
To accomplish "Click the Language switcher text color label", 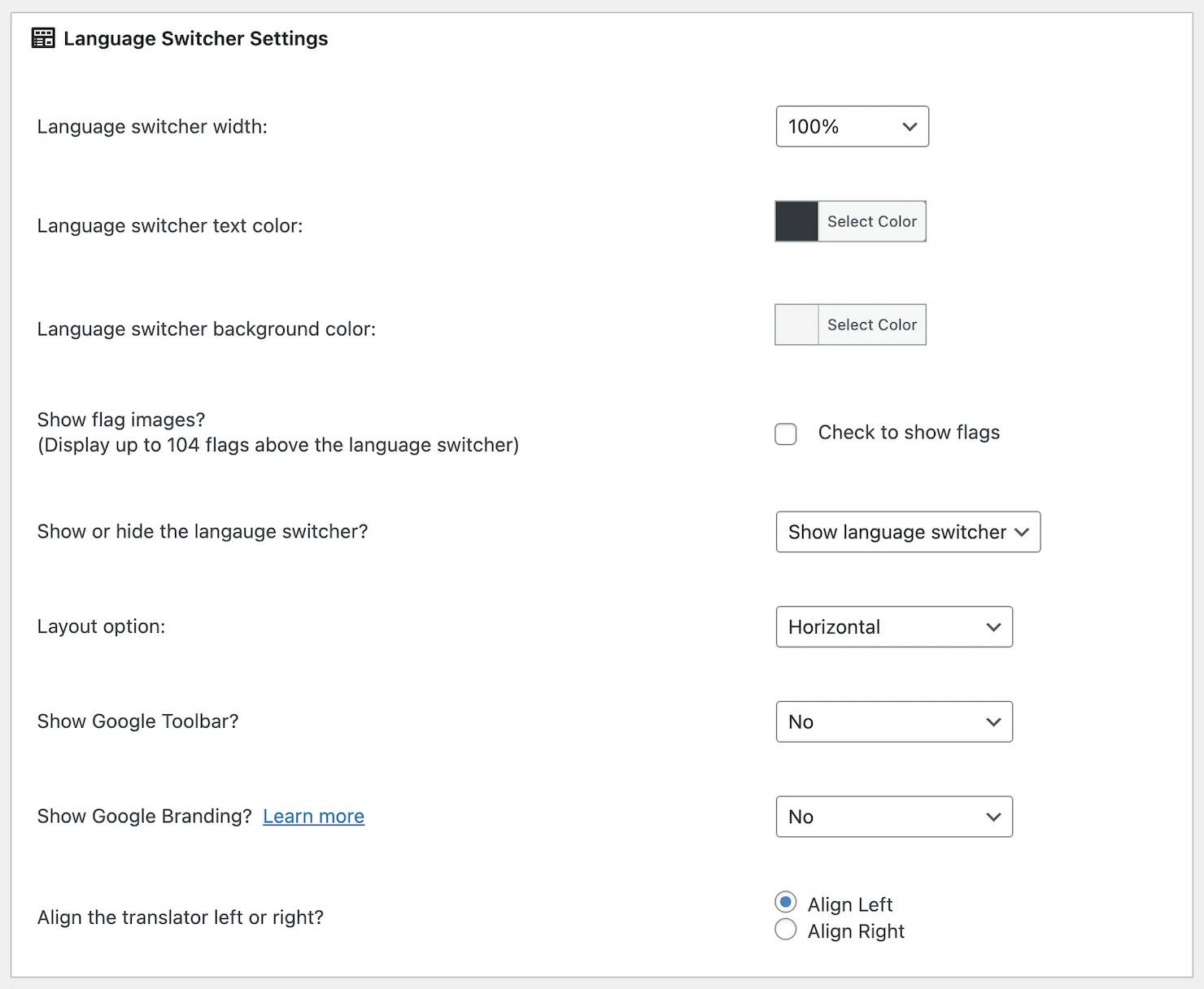I will pyautogui.click(x=170, y=226).
